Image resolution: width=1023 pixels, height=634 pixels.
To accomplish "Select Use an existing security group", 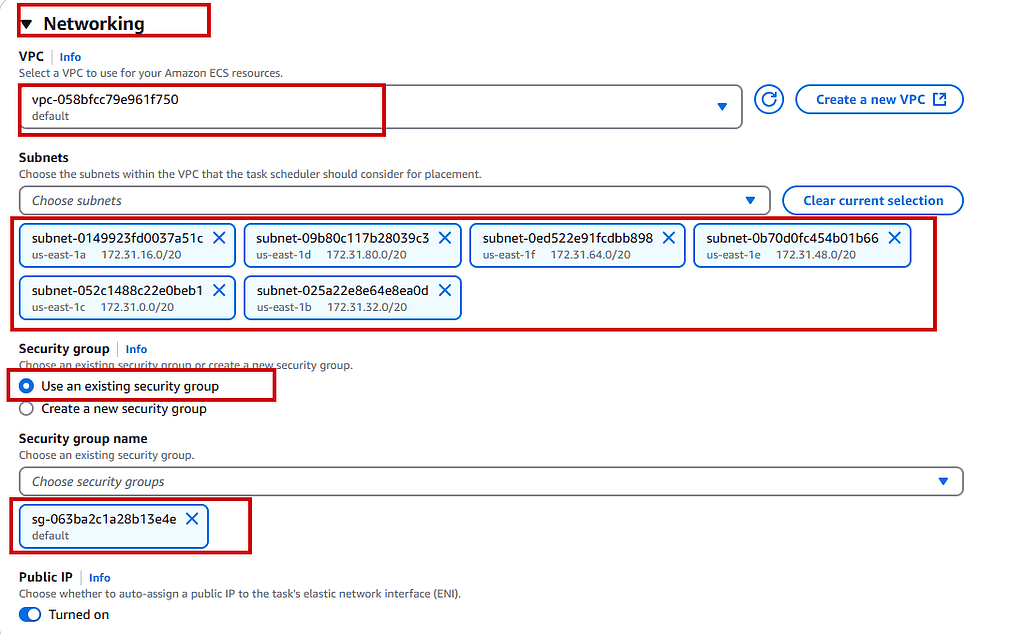I will (27, 386).
